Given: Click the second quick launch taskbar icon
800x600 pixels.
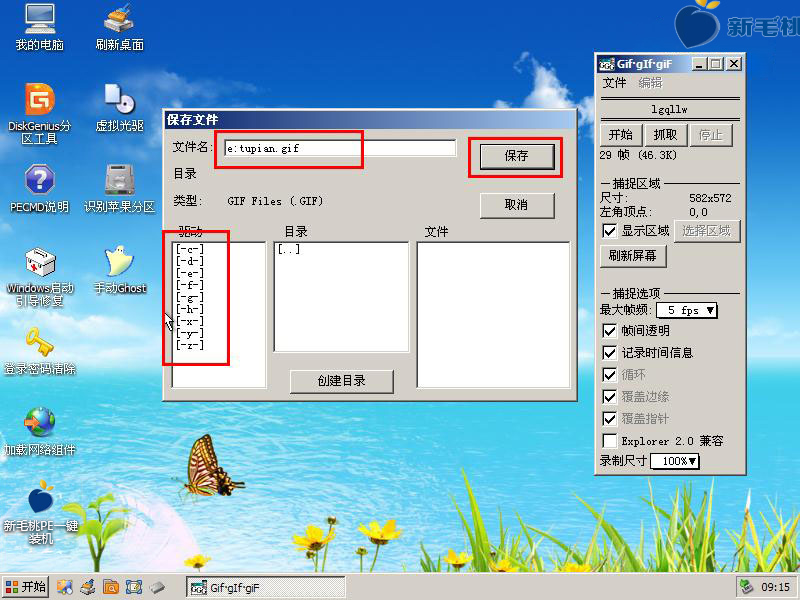Looking at the screenshot, I should pos(88,587).
